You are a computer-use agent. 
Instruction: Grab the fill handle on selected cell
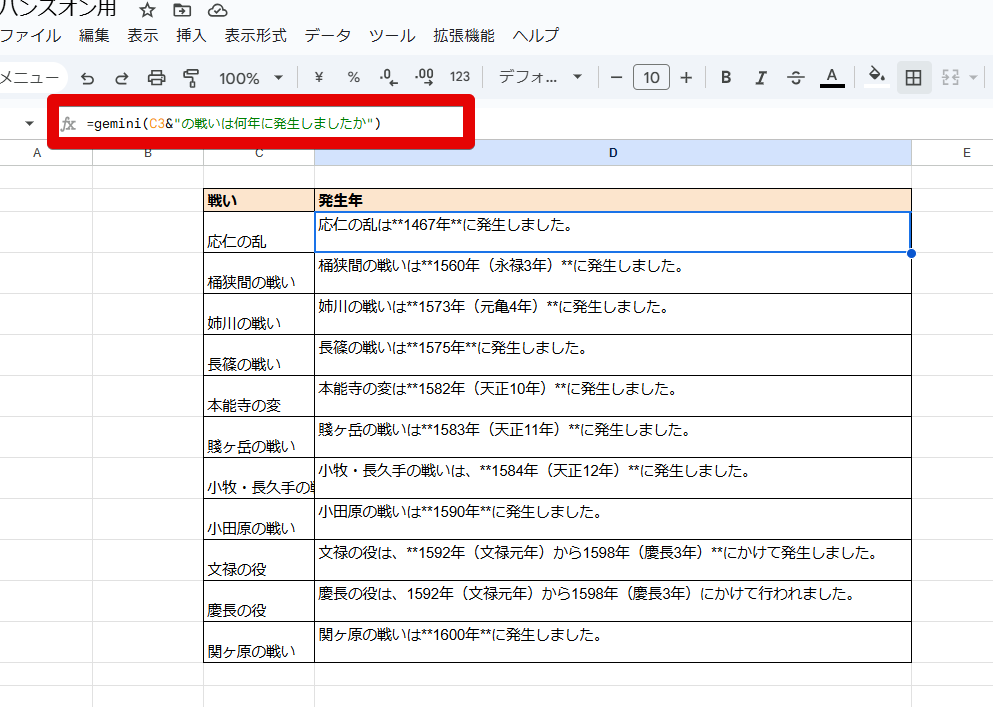(911, 253)
